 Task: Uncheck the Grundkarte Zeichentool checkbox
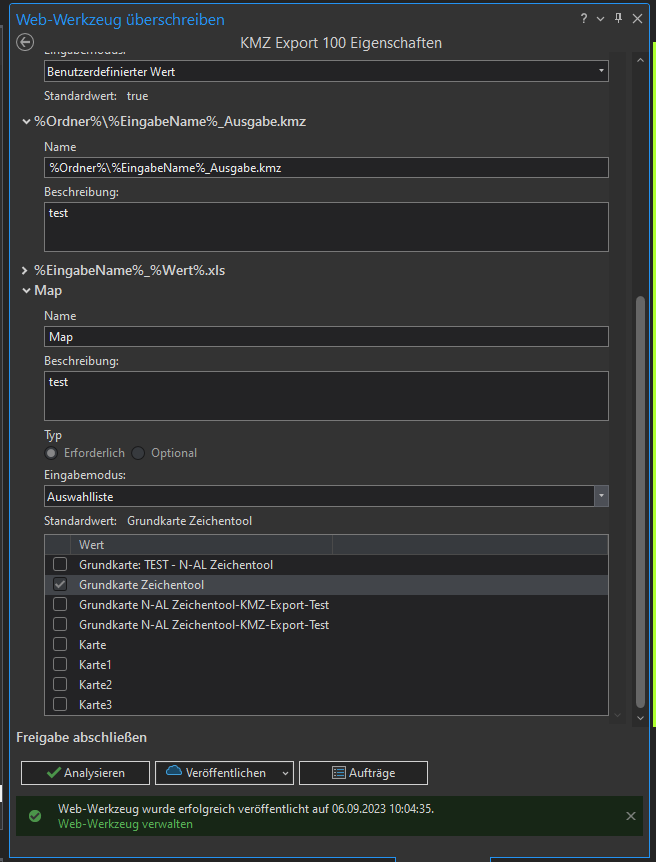(x=60, y=585)
